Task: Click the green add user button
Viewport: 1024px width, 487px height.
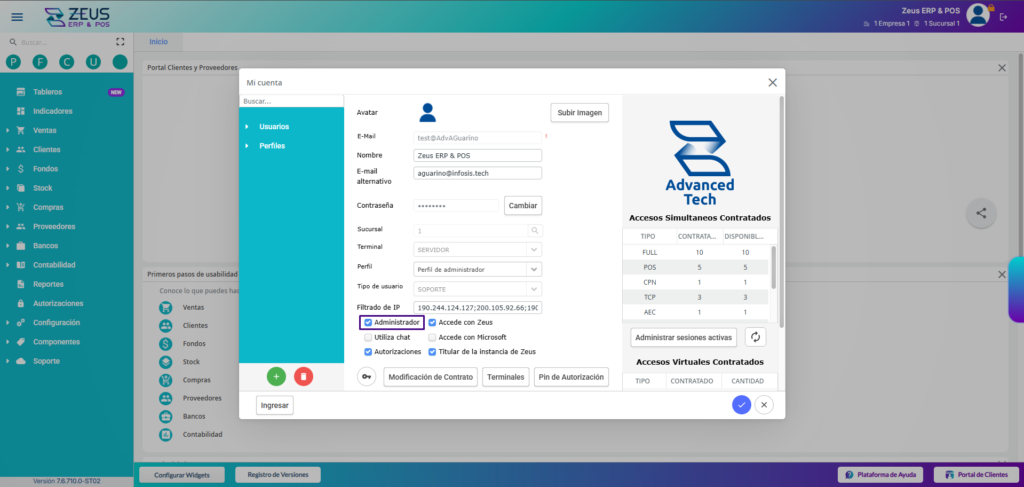Action: tap(277, 376)
